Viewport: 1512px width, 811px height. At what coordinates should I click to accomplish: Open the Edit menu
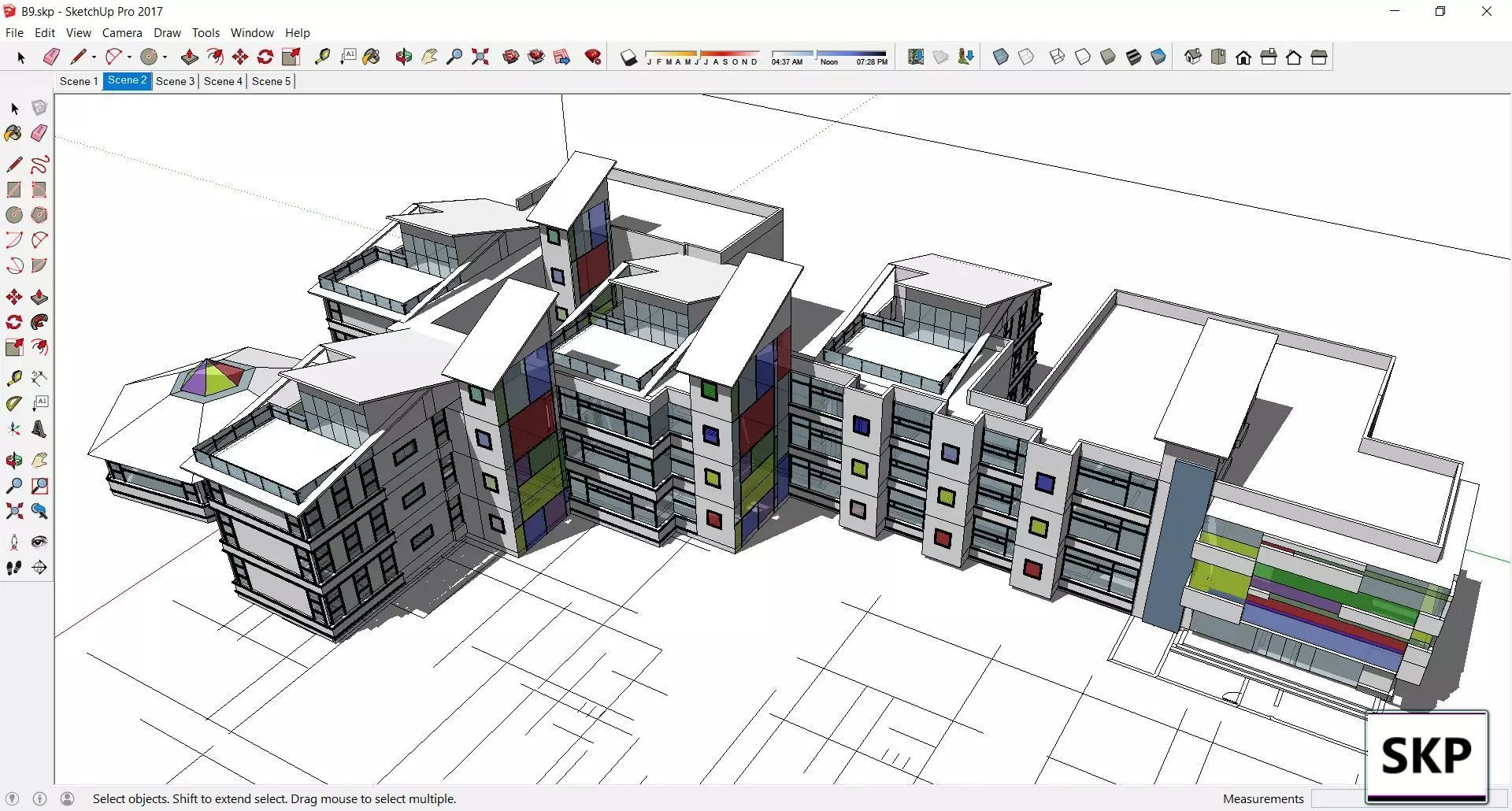(x=45, y=33)
